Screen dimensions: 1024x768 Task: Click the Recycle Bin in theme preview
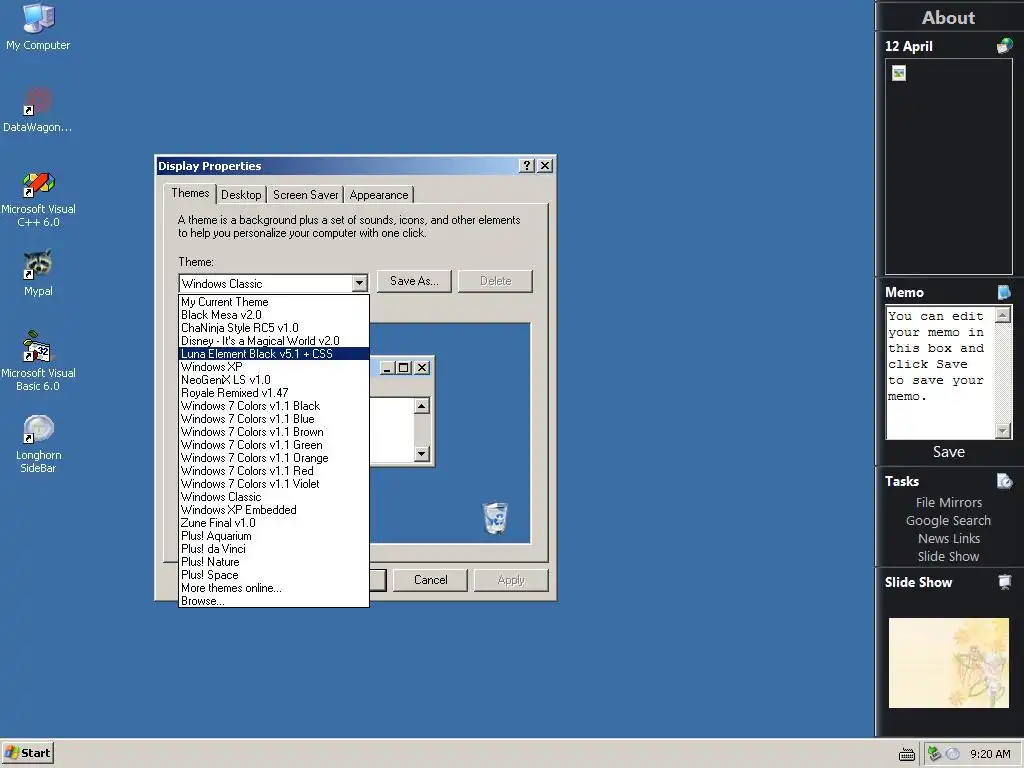point(495,518)
